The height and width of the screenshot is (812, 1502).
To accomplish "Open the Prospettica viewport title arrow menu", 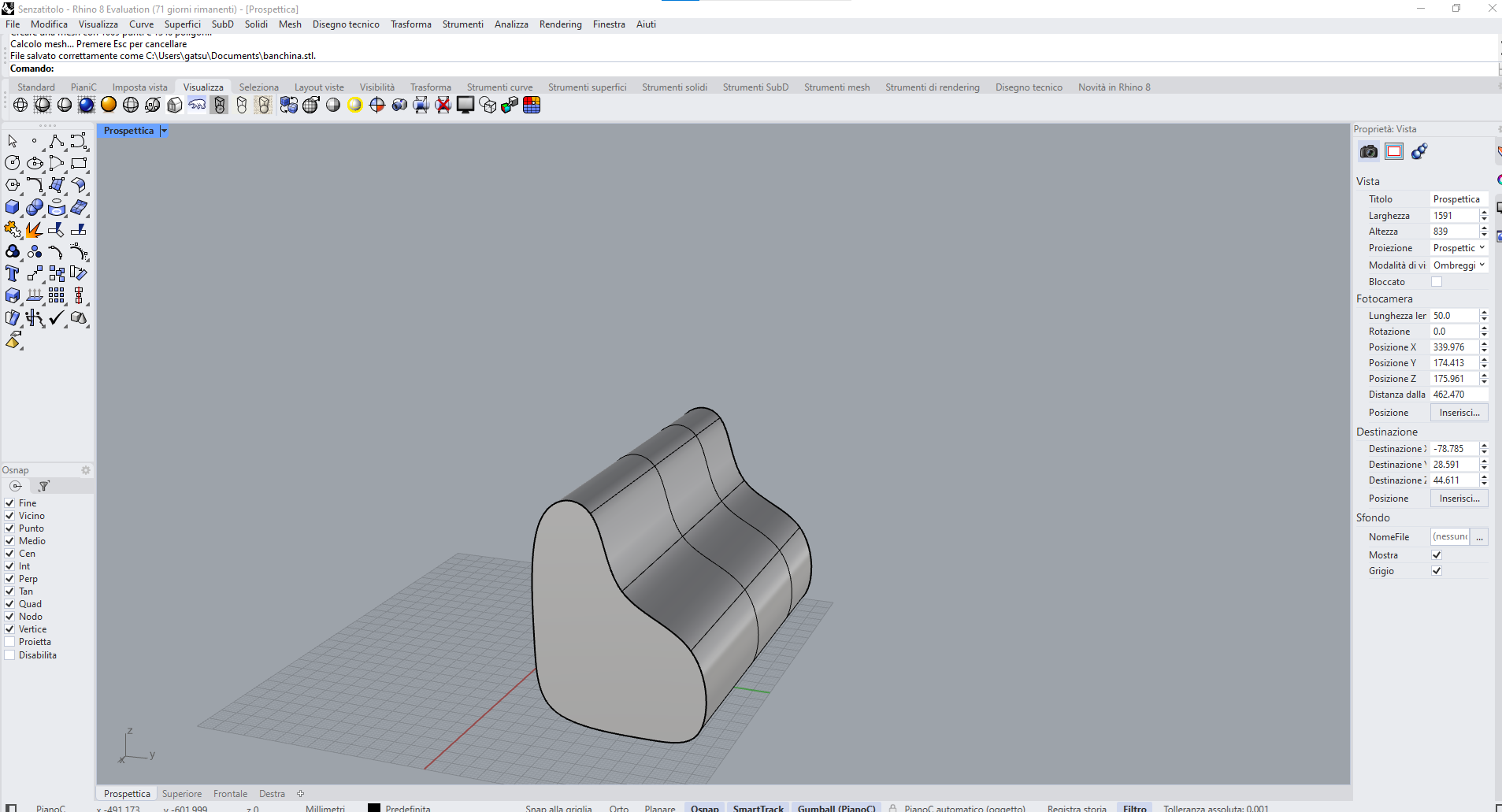I will (164, 131).
